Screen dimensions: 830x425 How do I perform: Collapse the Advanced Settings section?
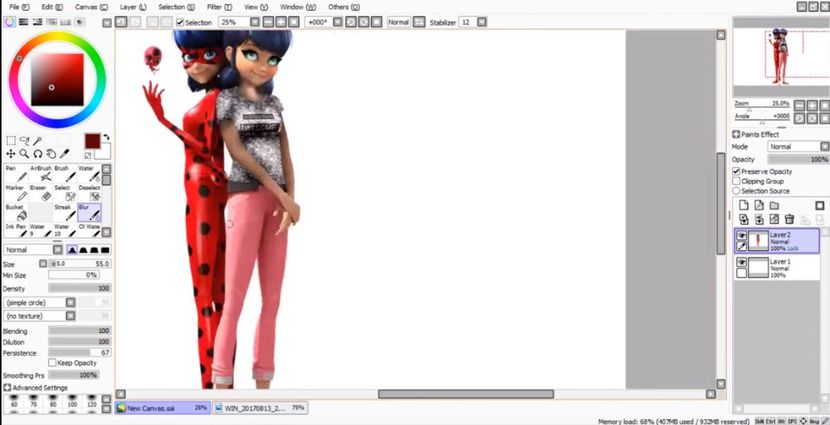point(7,388)
